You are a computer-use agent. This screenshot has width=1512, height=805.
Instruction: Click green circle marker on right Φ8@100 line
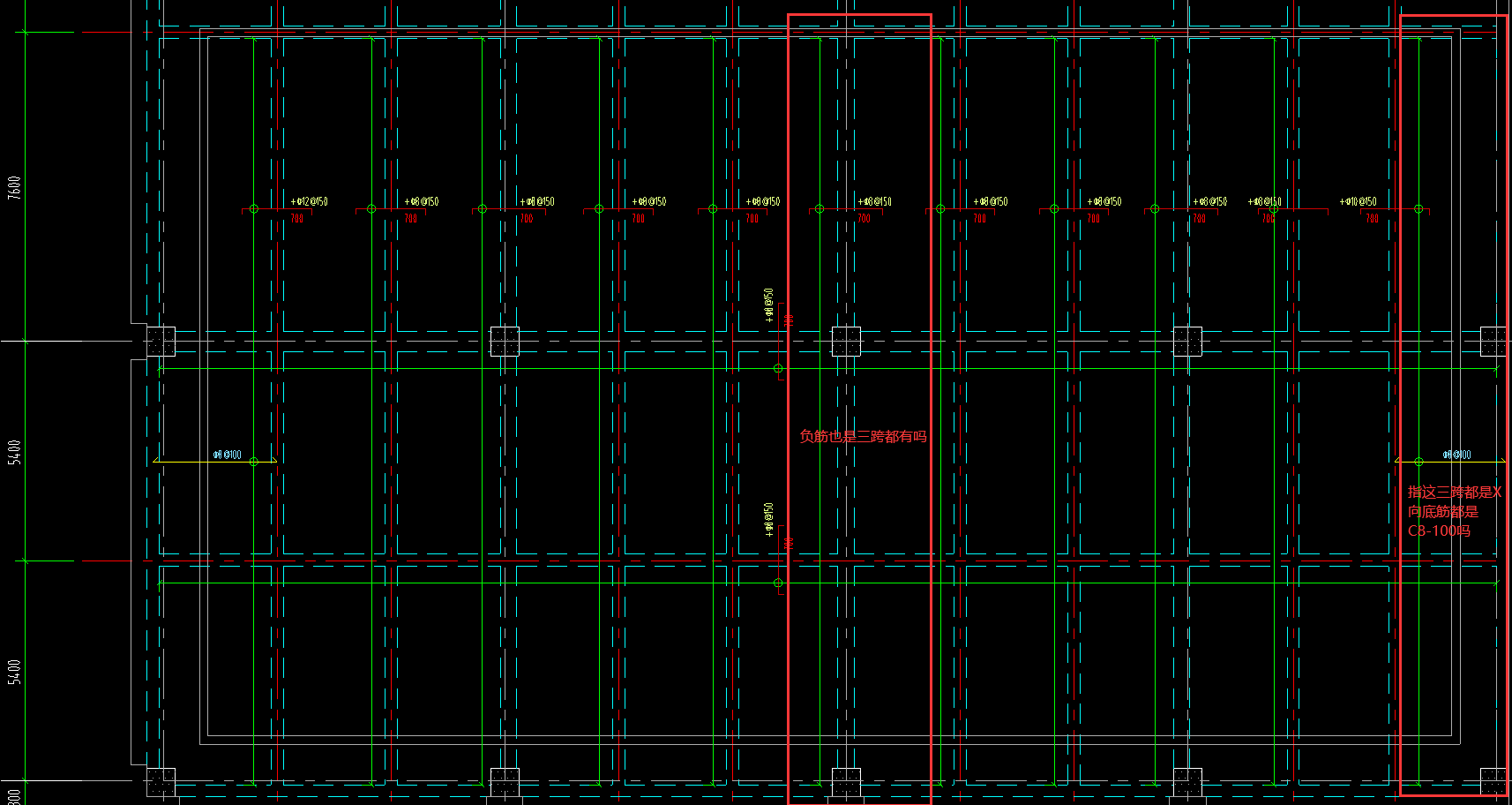1418,462
